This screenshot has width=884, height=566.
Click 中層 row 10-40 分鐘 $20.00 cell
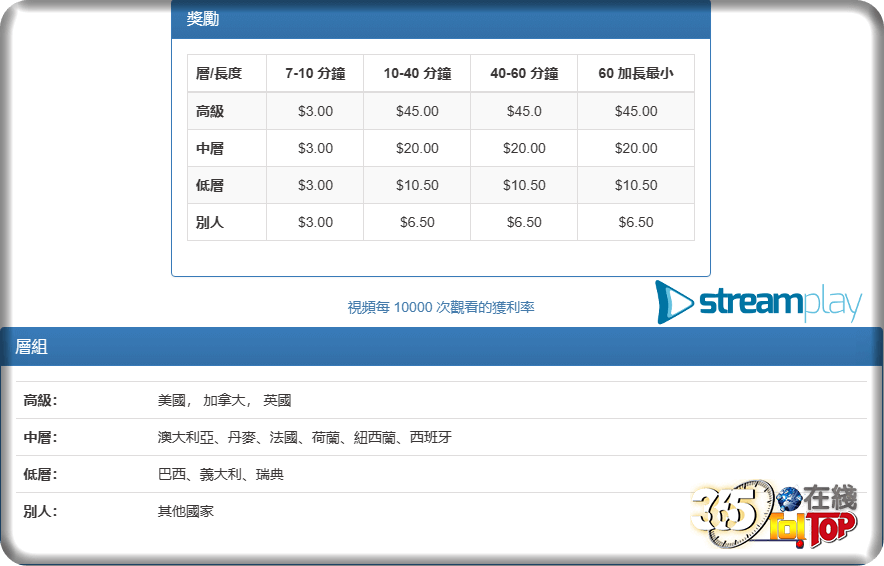point(417,148)
